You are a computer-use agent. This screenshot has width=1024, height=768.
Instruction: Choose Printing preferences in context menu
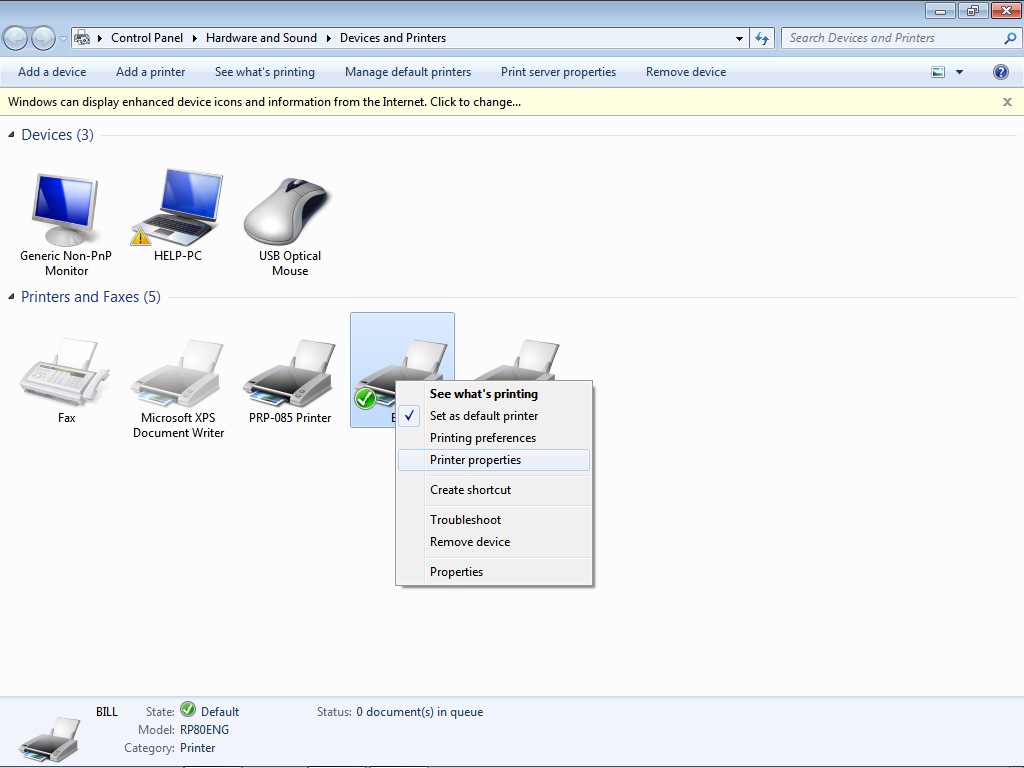tap(483, 438)
